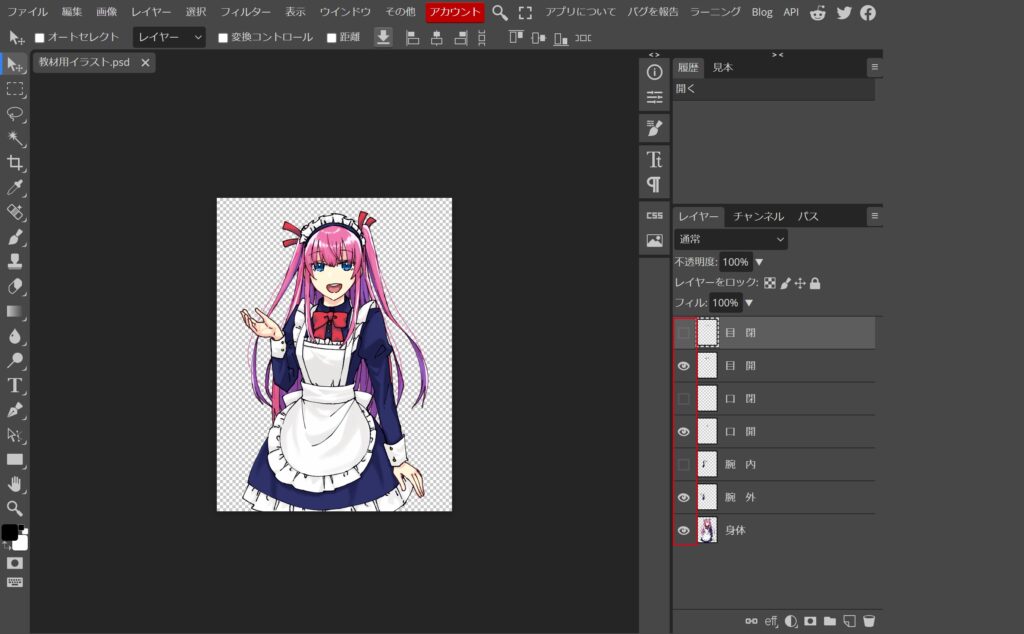1024x634 pixels.
Task: Open the ラーニング link
Action: point(715,12)
